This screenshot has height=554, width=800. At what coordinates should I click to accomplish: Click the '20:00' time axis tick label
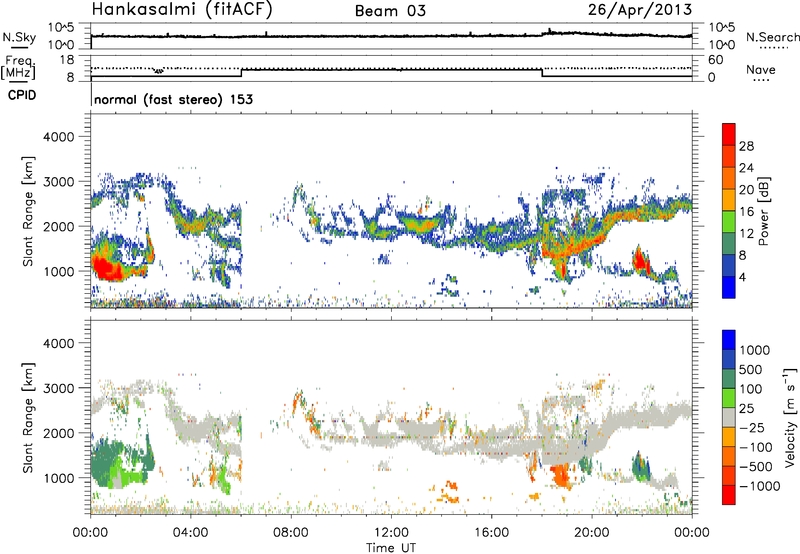click(x=591, y=533)
